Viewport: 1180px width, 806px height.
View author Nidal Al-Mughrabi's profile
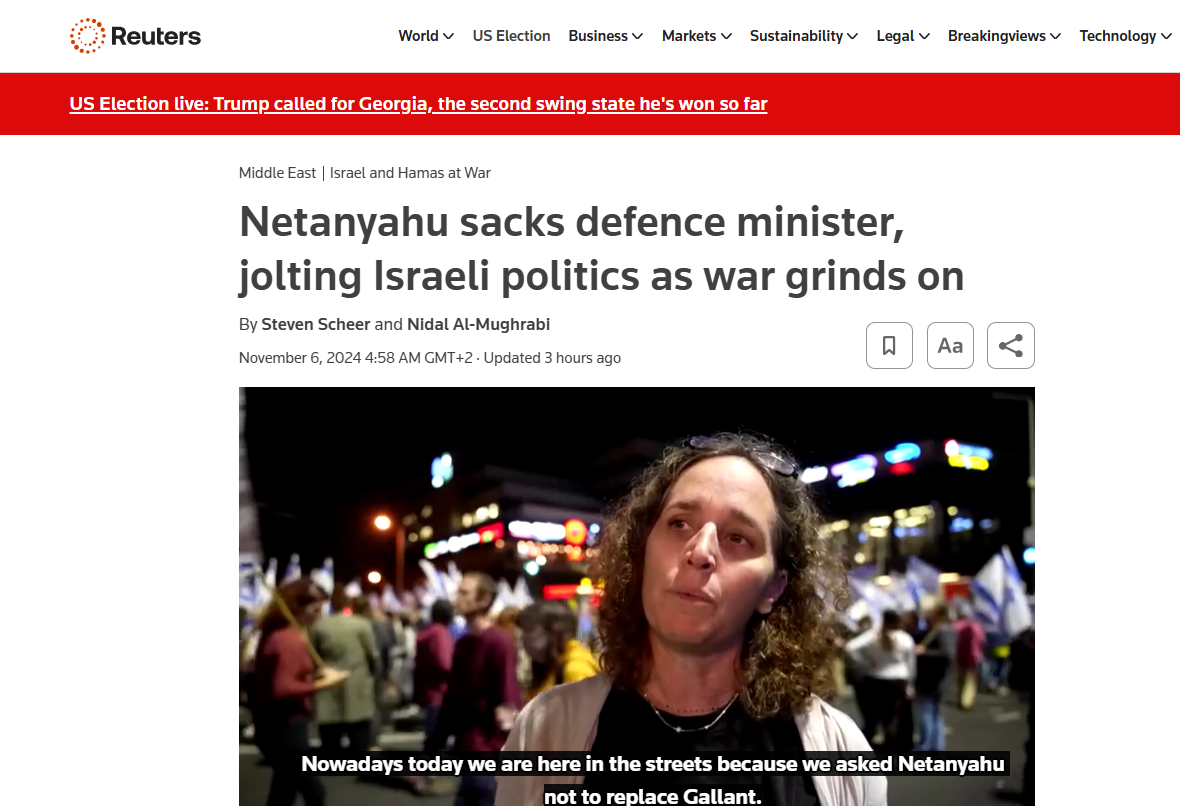click(x=479, y=324)
